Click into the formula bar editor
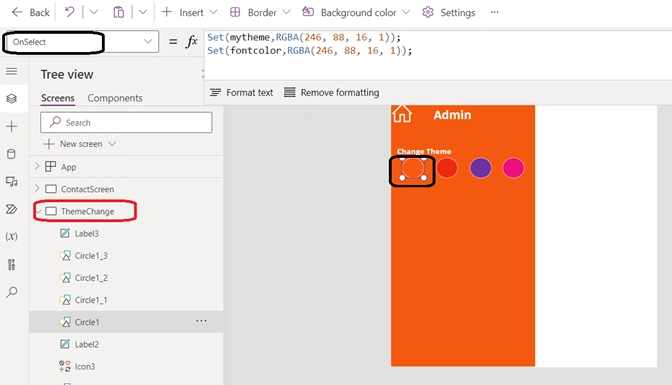Viewport: 672px width, 385px height. coord(438,55)
